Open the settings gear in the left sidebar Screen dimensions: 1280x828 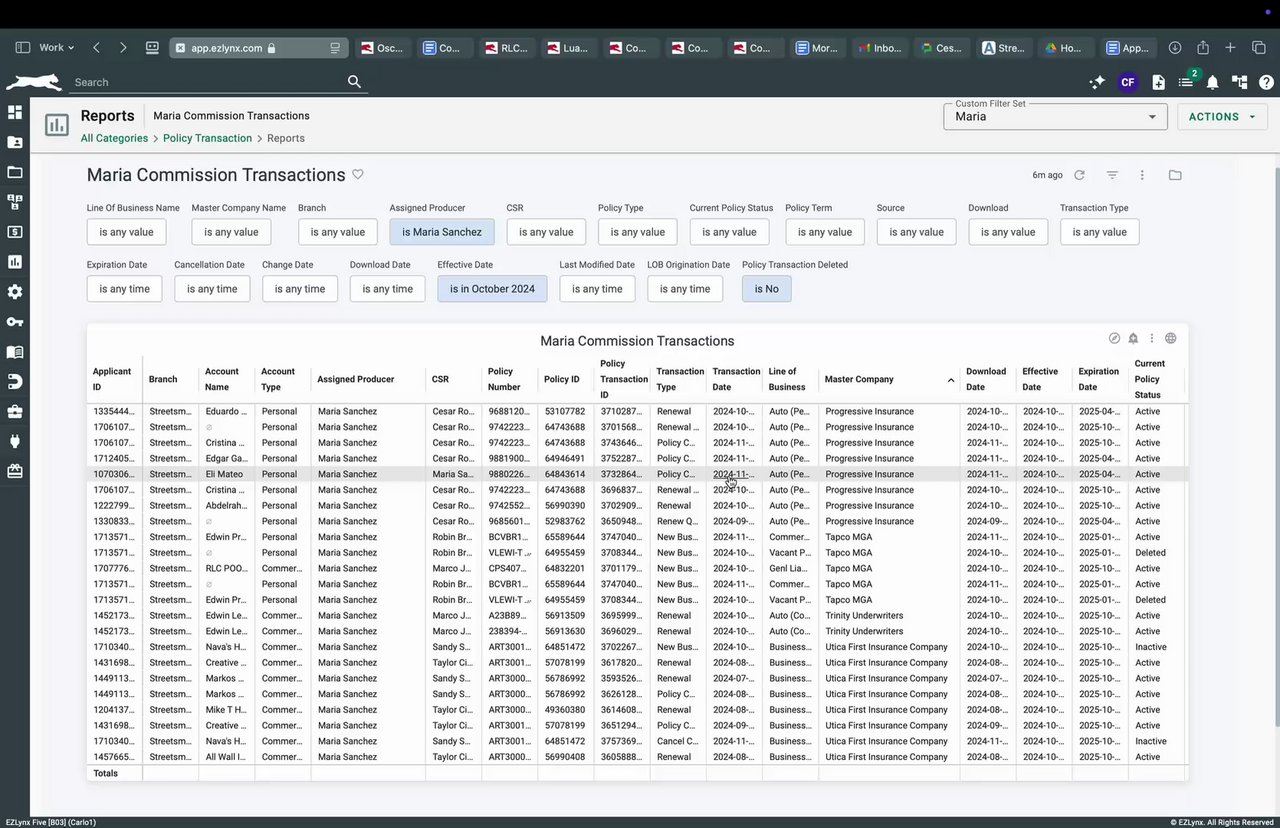point(15,292)
